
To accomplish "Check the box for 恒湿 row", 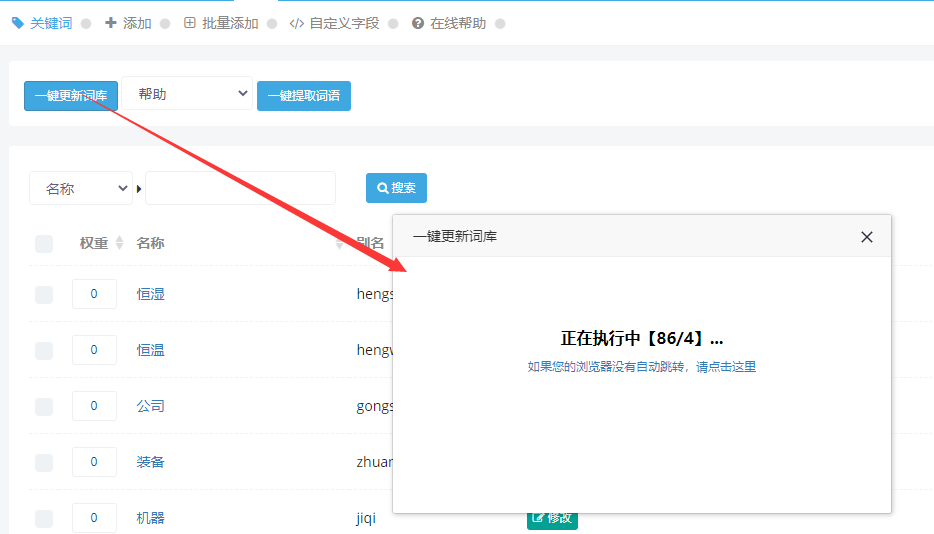I will (x=44, y=294).
